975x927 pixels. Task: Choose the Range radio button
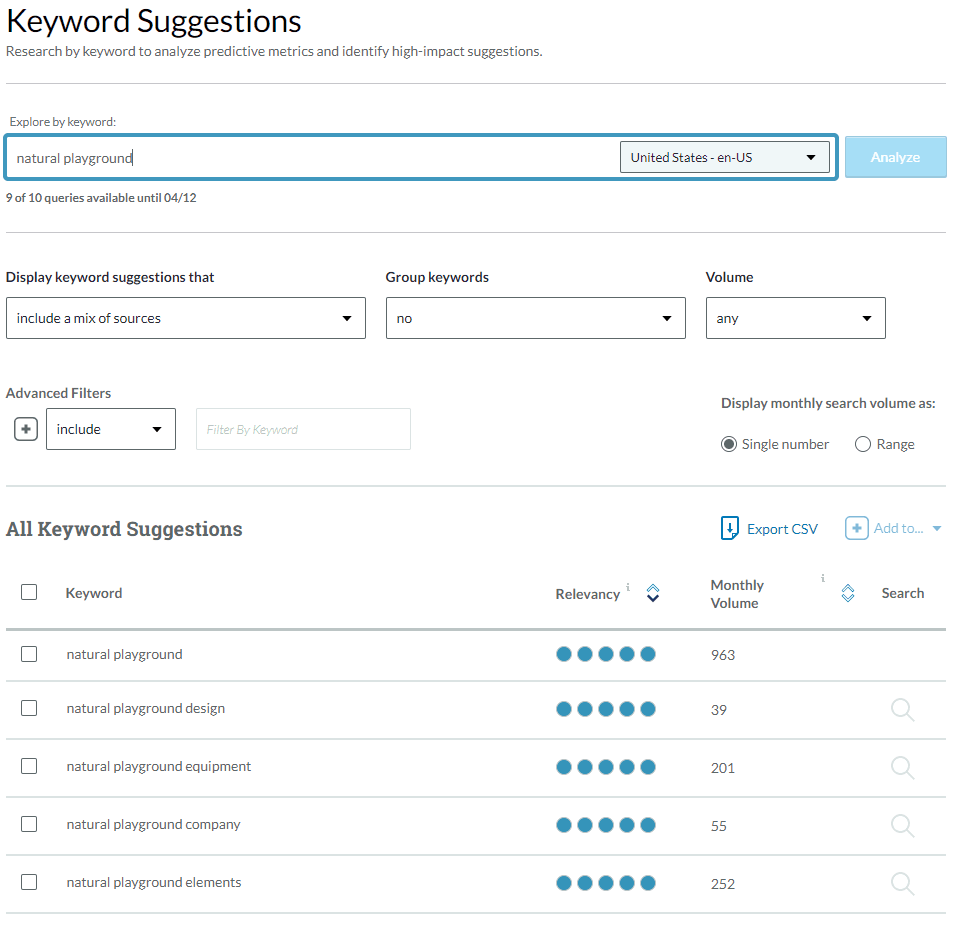[x=863, y=444]
